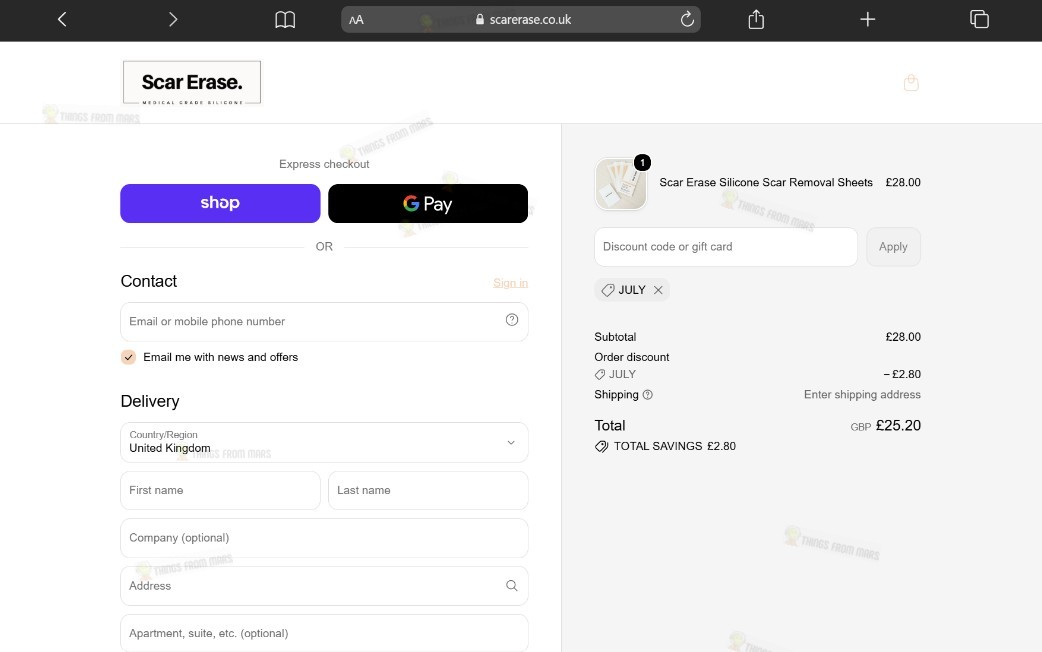This screenshot has width=1042, height=652.
Task: Click the Apartment, suite, etc. field
Action: pos(324,633)
